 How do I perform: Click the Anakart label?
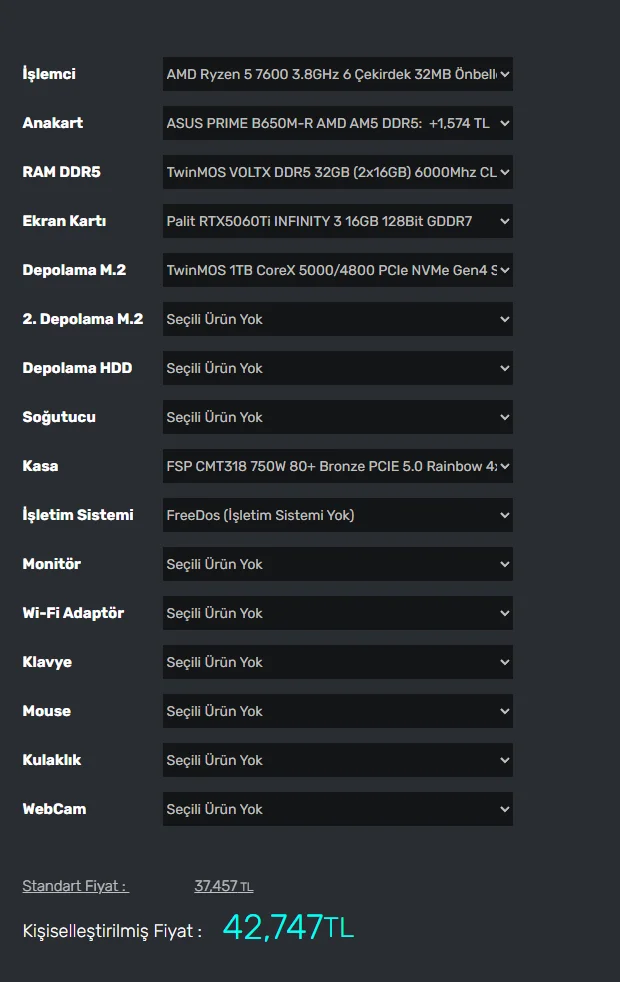click(53, 123)
